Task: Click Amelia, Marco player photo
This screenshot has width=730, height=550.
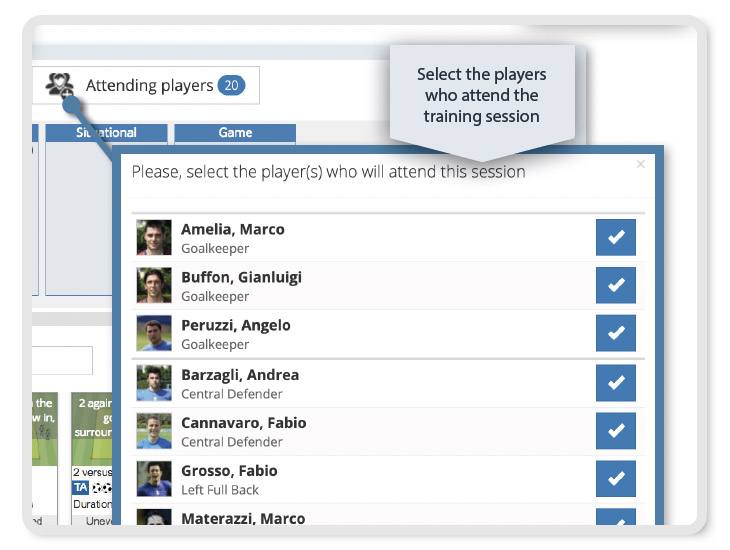Action: pos(154,238)
